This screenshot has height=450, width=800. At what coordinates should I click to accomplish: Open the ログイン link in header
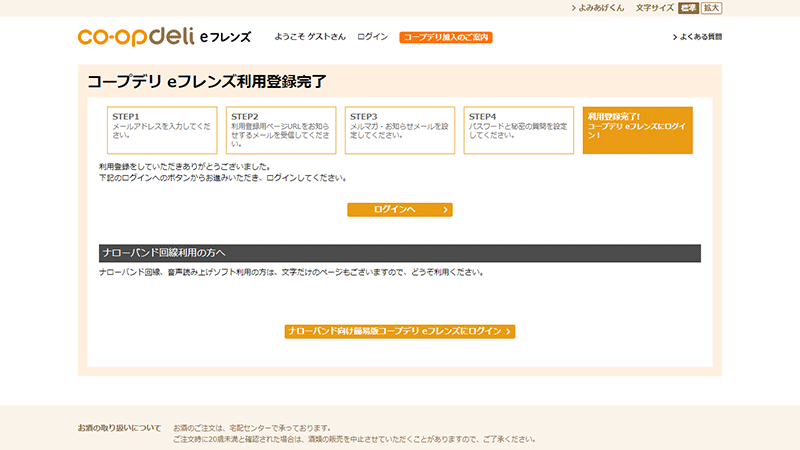pyautogui.click(x=372, y=37)
